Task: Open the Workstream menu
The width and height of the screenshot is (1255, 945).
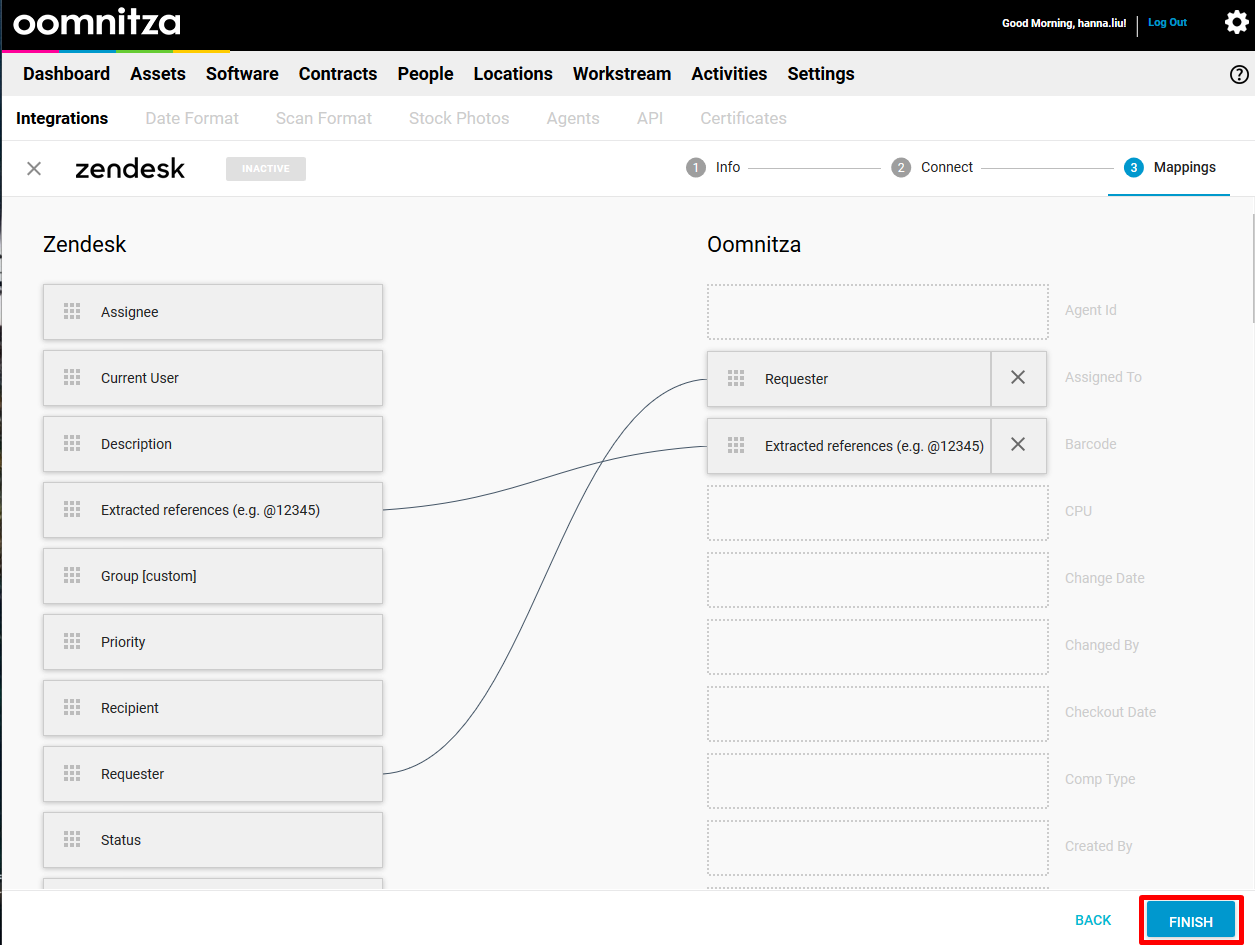Action: (621, 74)
